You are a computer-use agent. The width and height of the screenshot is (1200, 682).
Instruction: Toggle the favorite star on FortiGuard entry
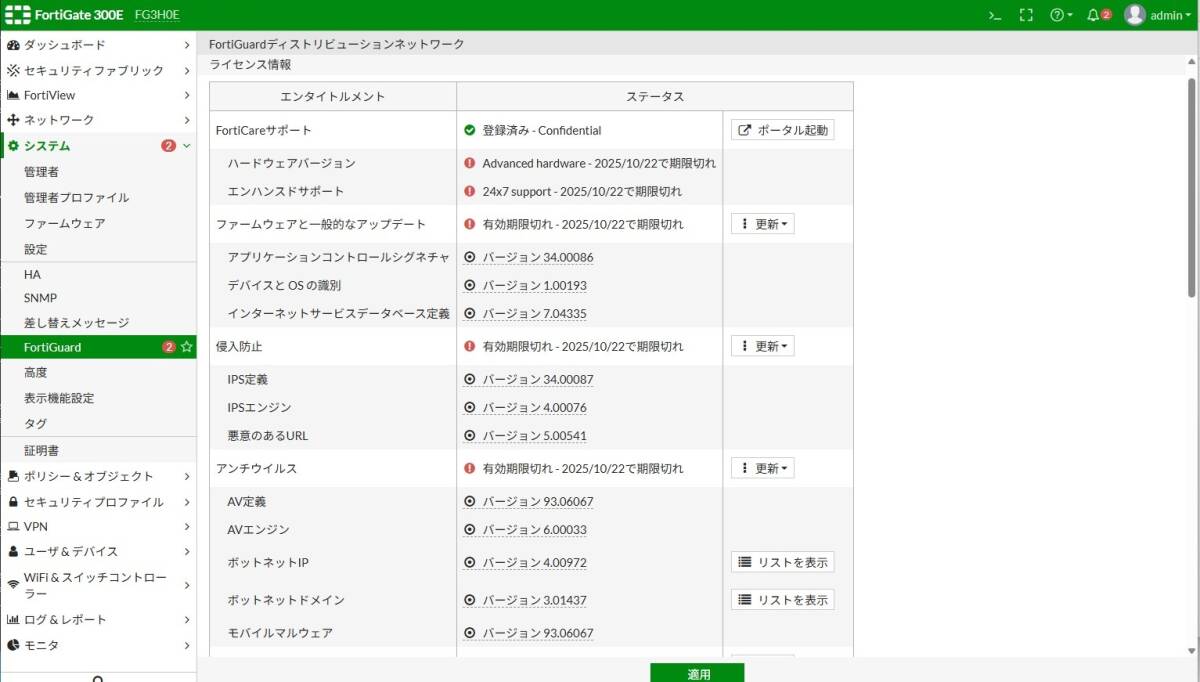click(188, 347)
